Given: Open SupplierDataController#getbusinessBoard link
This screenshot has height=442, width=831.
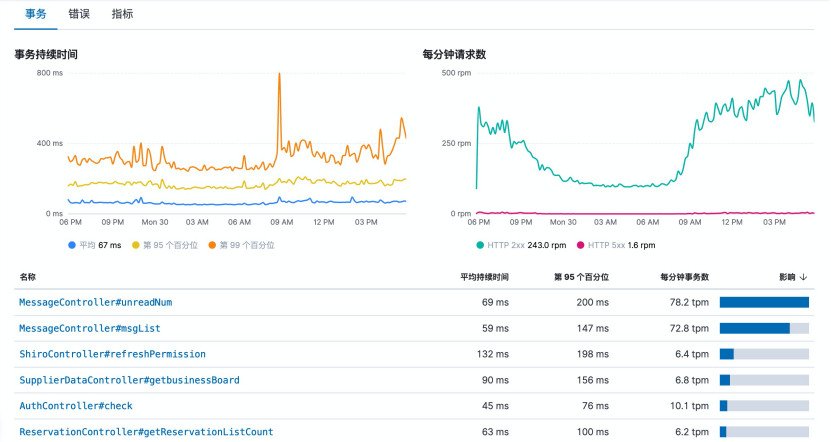Looking at the screenshot, I should [129, 380].
